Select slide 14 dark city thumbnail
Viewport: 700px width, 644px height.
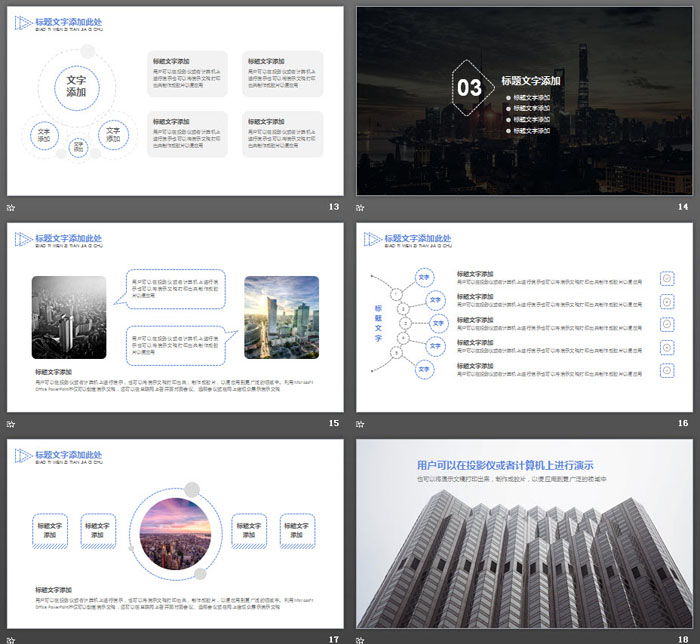524,101
